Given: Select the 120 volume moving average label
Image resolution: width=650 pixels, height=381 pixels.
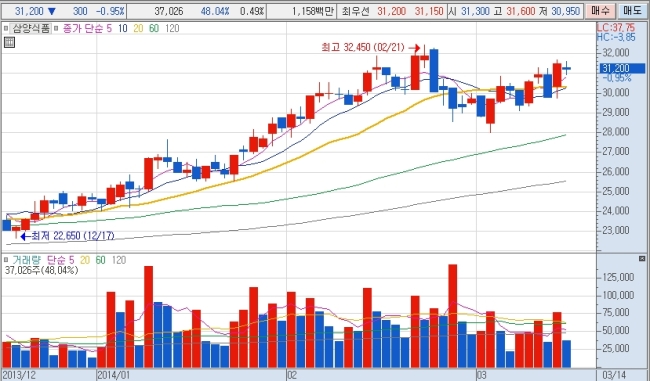Looking at the screenshot, I should point(119,260).
